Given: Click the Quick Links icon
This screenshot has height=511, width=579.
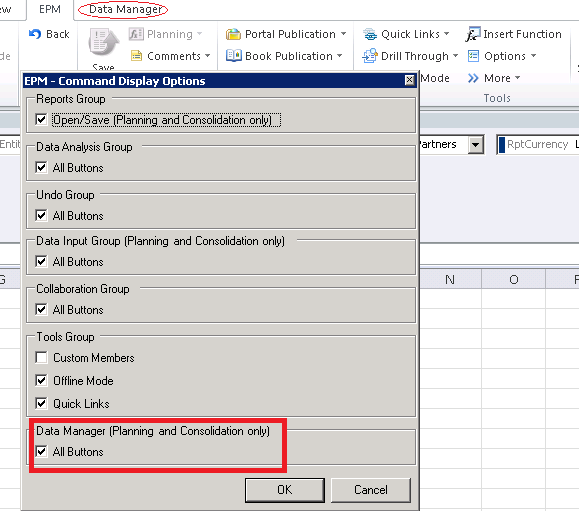Looking at the screenshot, I should pos(370,34).
